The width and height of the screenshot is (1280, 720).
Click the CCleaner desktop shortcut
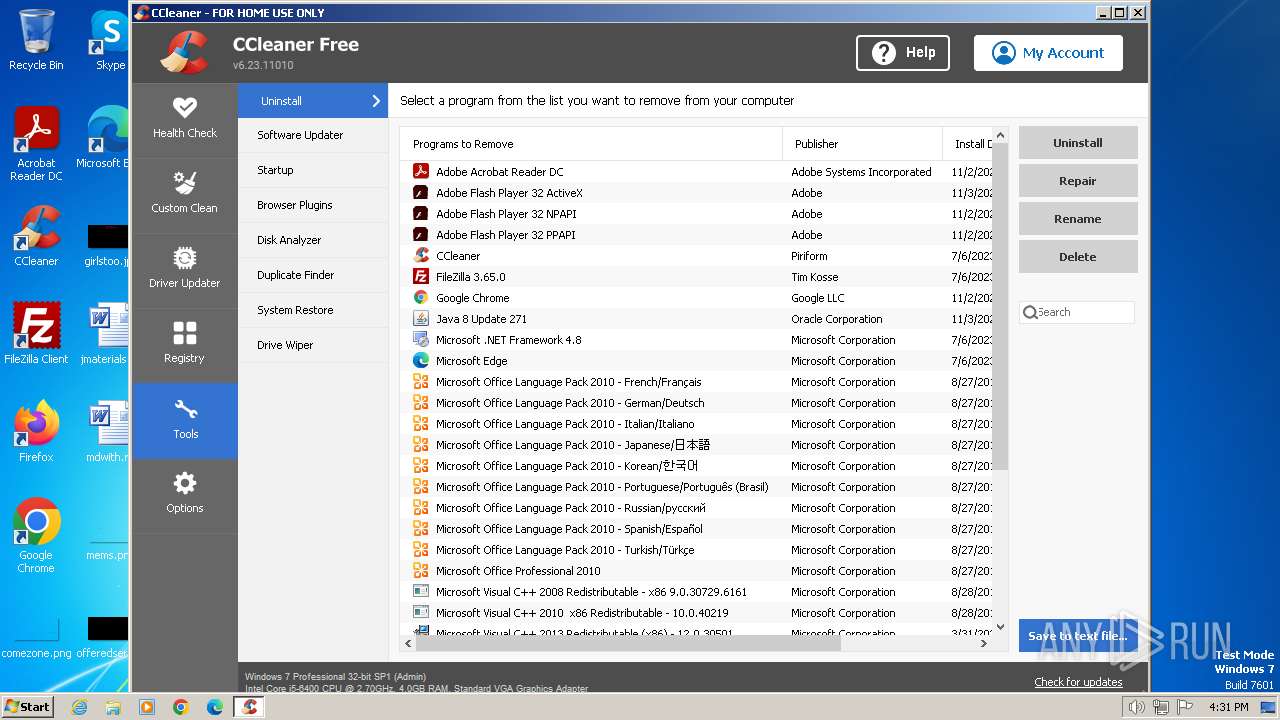(x=36, y=237)
